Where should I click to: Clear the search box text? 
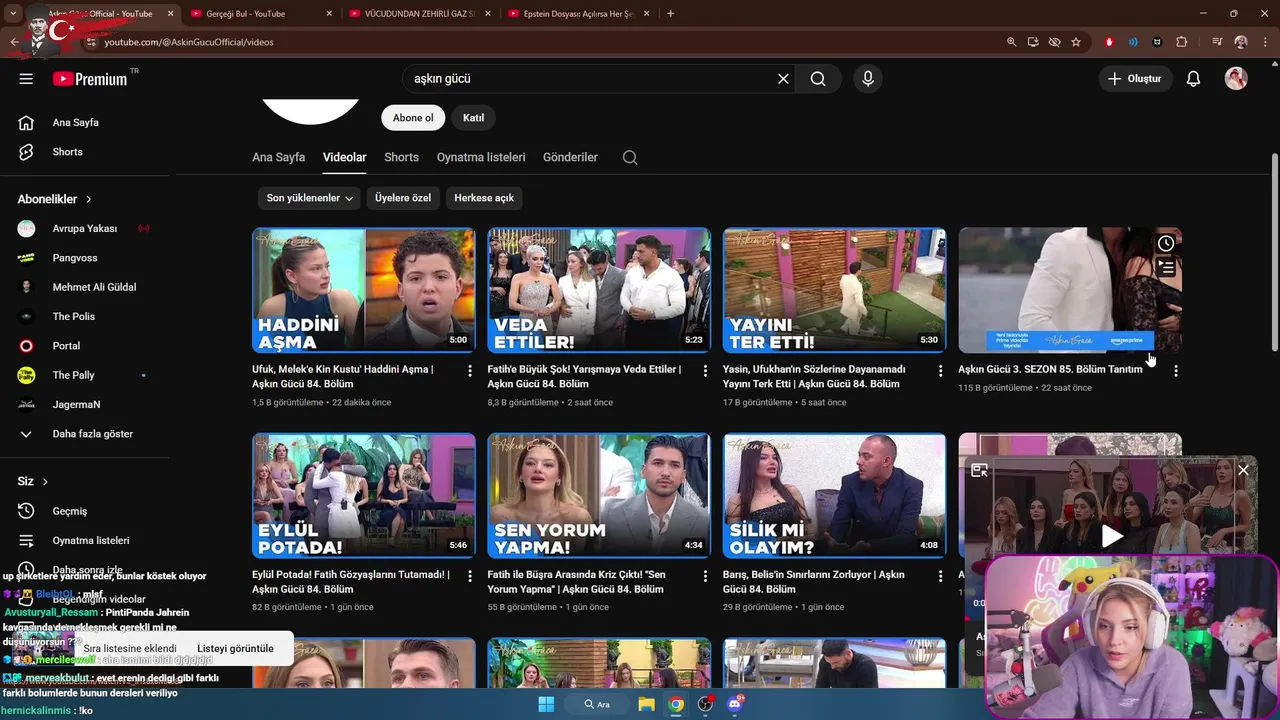tap(783, 79)
